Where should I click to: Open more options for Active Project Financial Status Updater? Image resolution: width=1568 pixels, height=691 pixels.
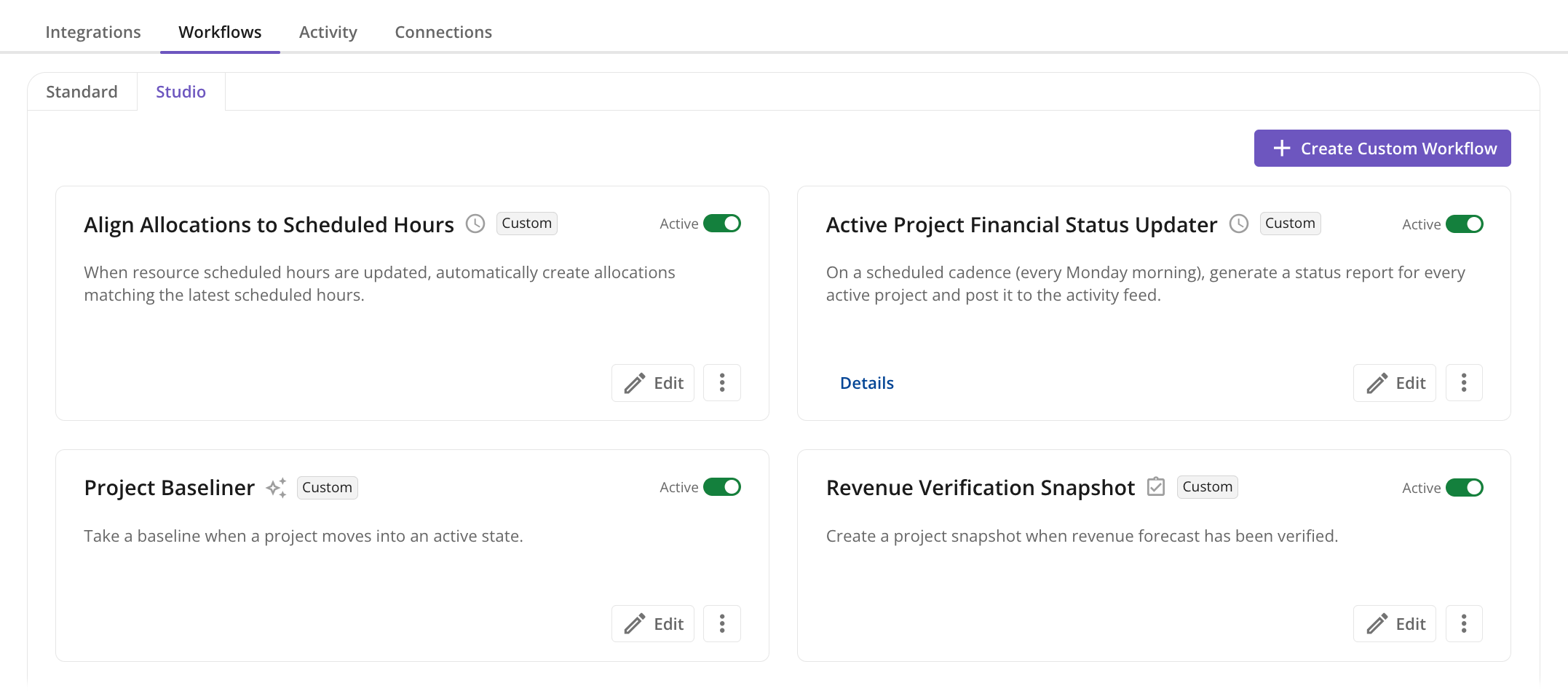[x=1464, y=383]
